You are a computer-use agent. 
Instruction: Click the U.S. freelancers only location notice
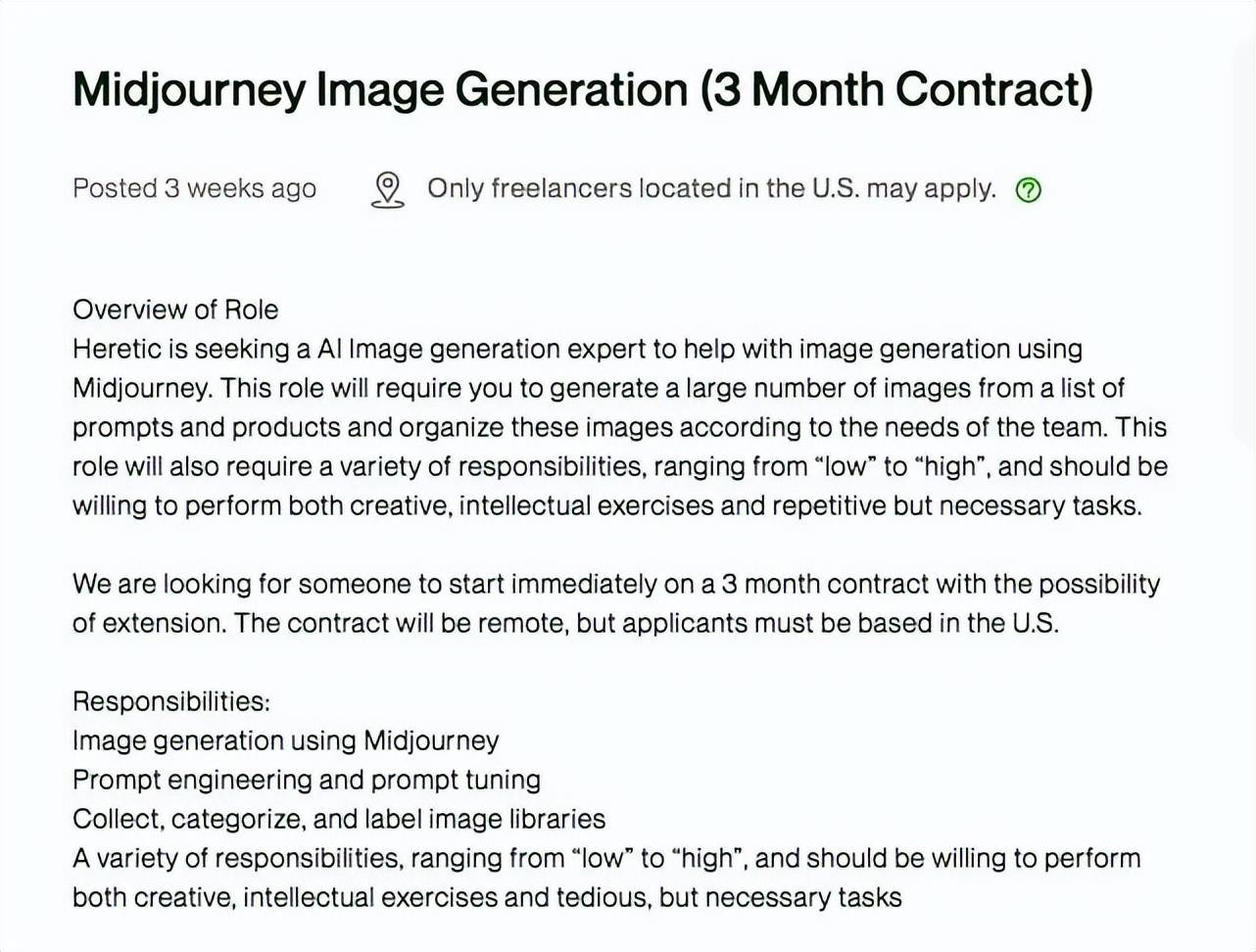710,188
